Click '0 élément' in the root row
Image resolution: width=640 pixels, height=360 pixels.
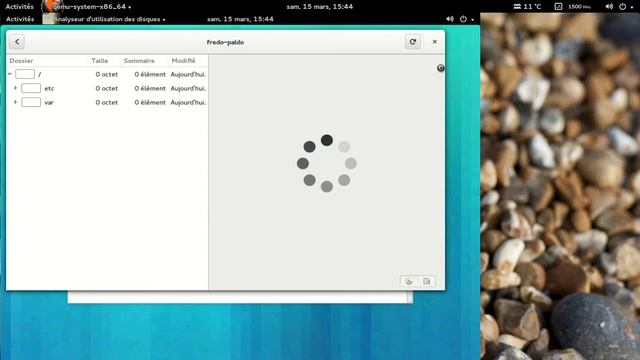[x=150, y=74]
